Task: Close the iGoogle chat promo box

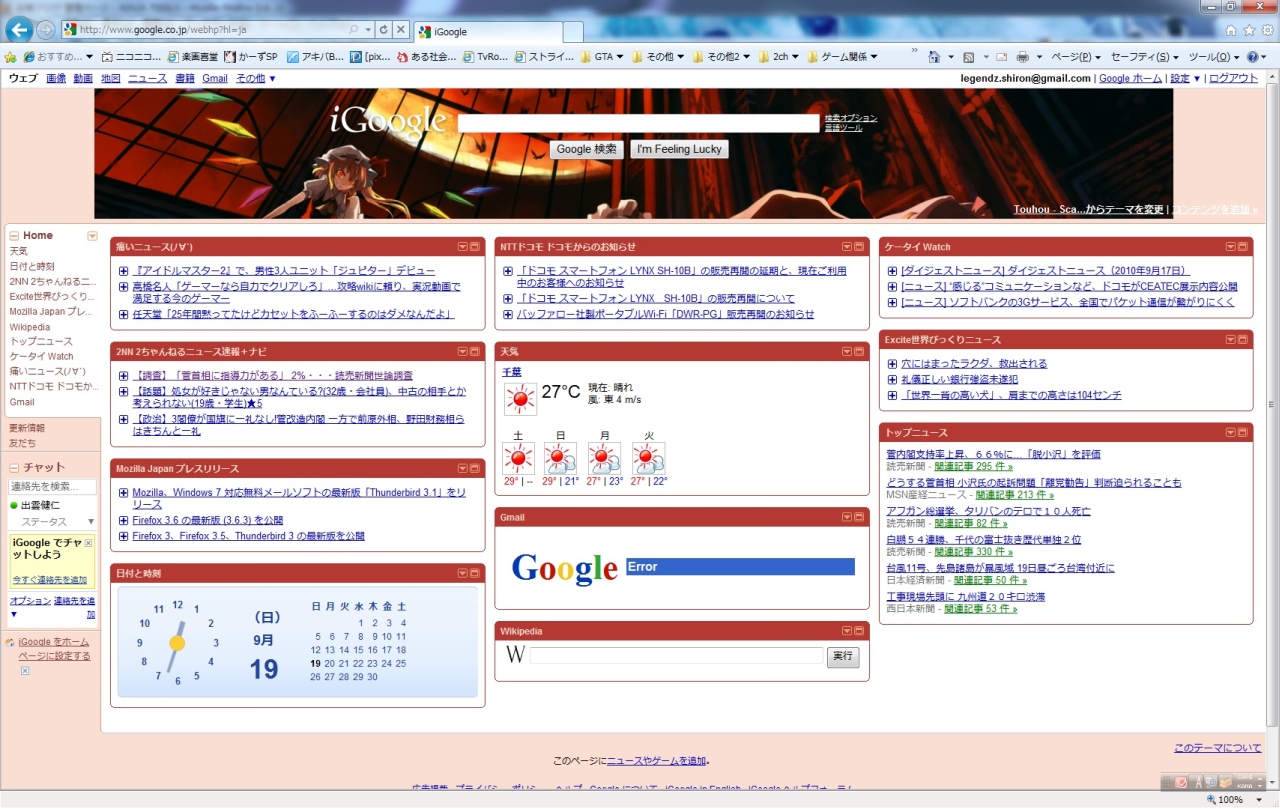Action: tap(88, 543)
